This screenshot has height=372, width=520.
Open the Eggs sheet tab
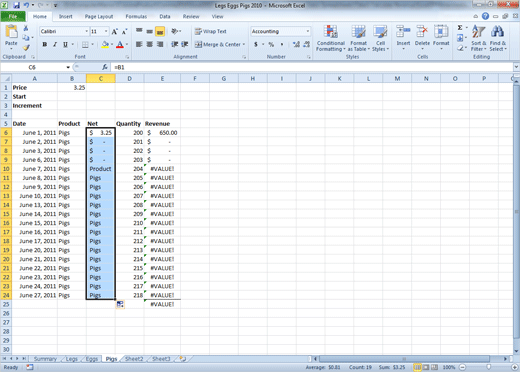click(x=92, y=359)
